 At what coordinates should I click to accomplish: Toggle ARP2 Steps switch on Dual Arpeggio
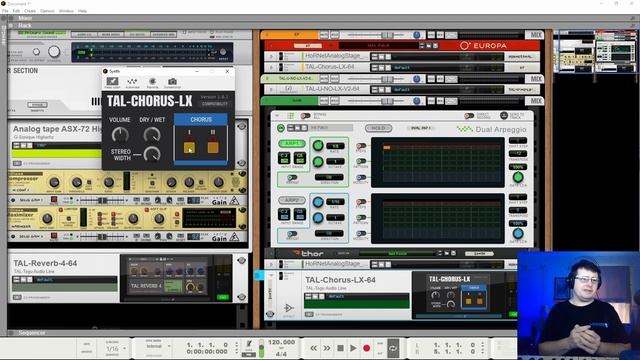pos(361,202)
